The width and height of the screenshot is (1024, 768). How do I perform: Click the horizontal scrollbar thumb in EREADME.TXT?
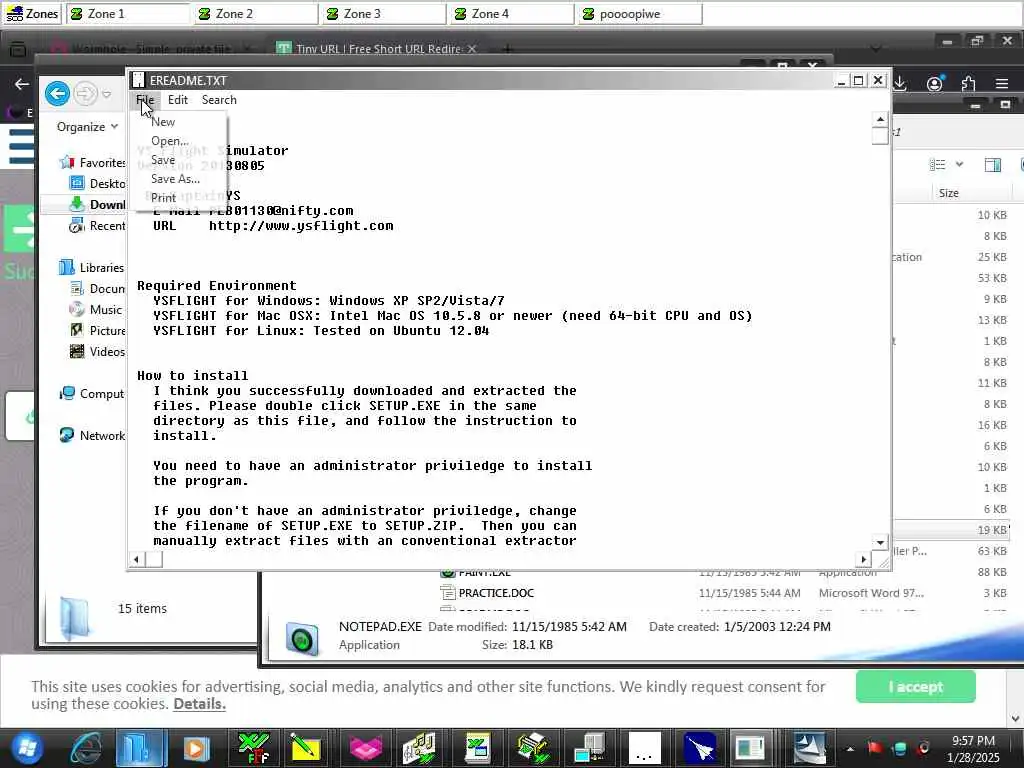tap(154, 559)
